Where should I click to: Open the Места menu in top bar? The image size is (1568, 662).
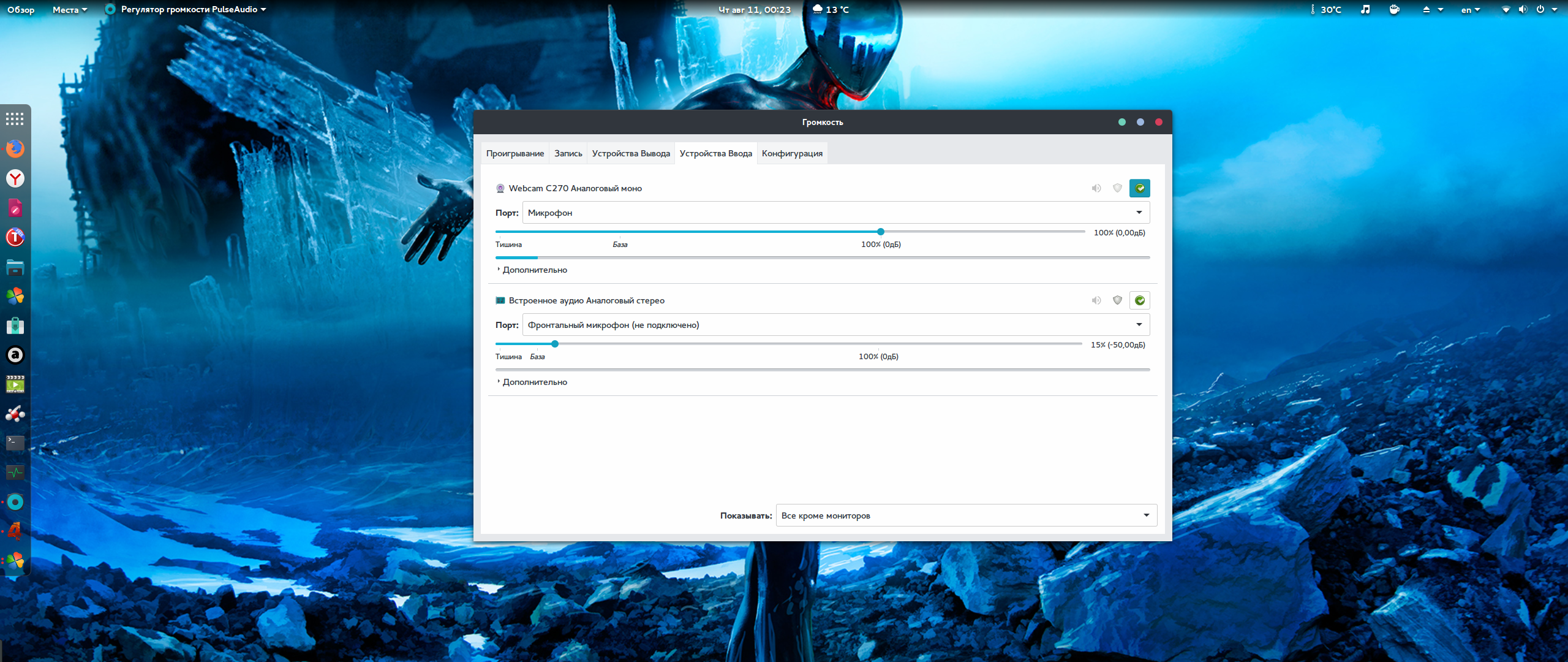[x=69, y=10]
